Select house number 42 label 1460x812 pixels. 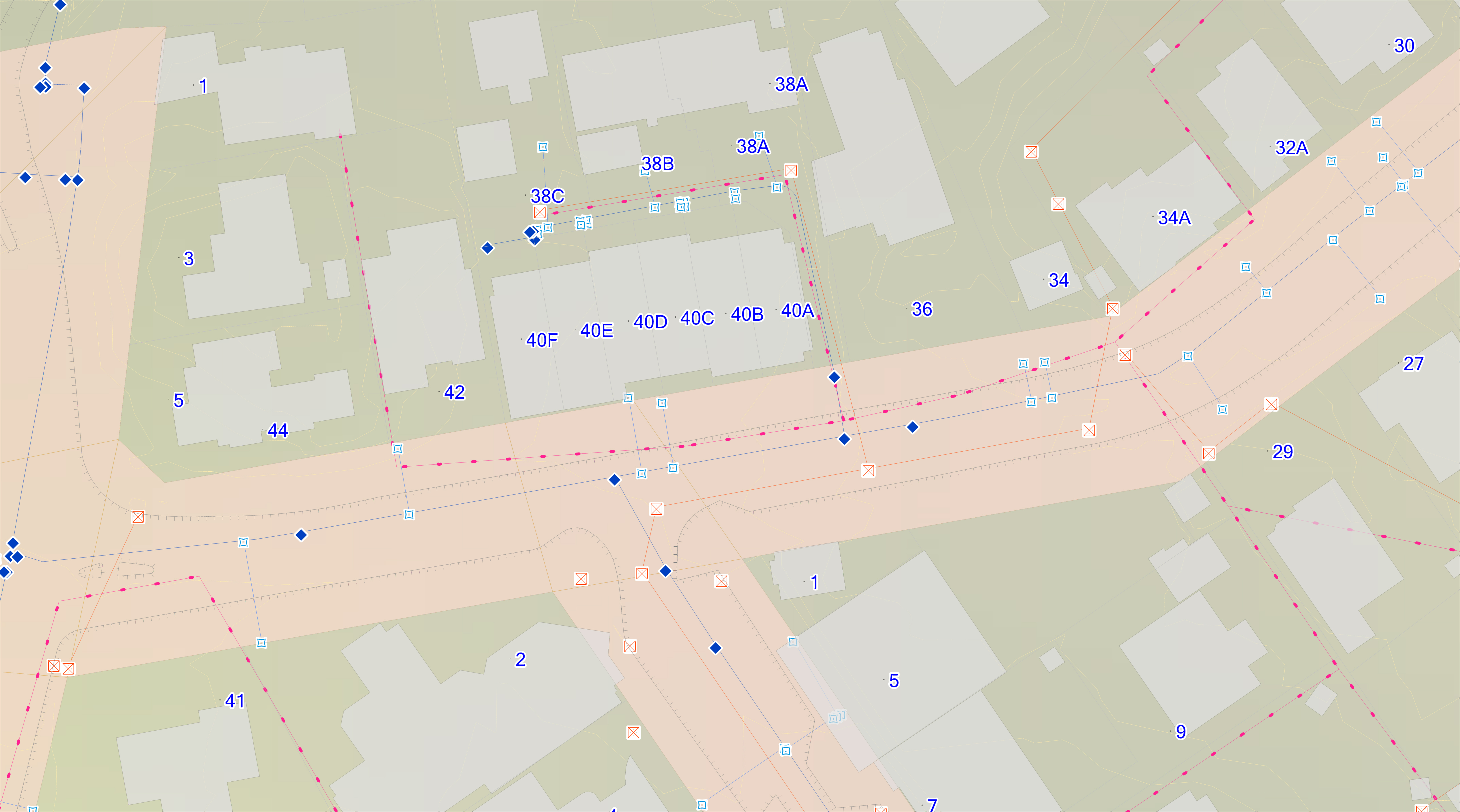tap(454, 392)
